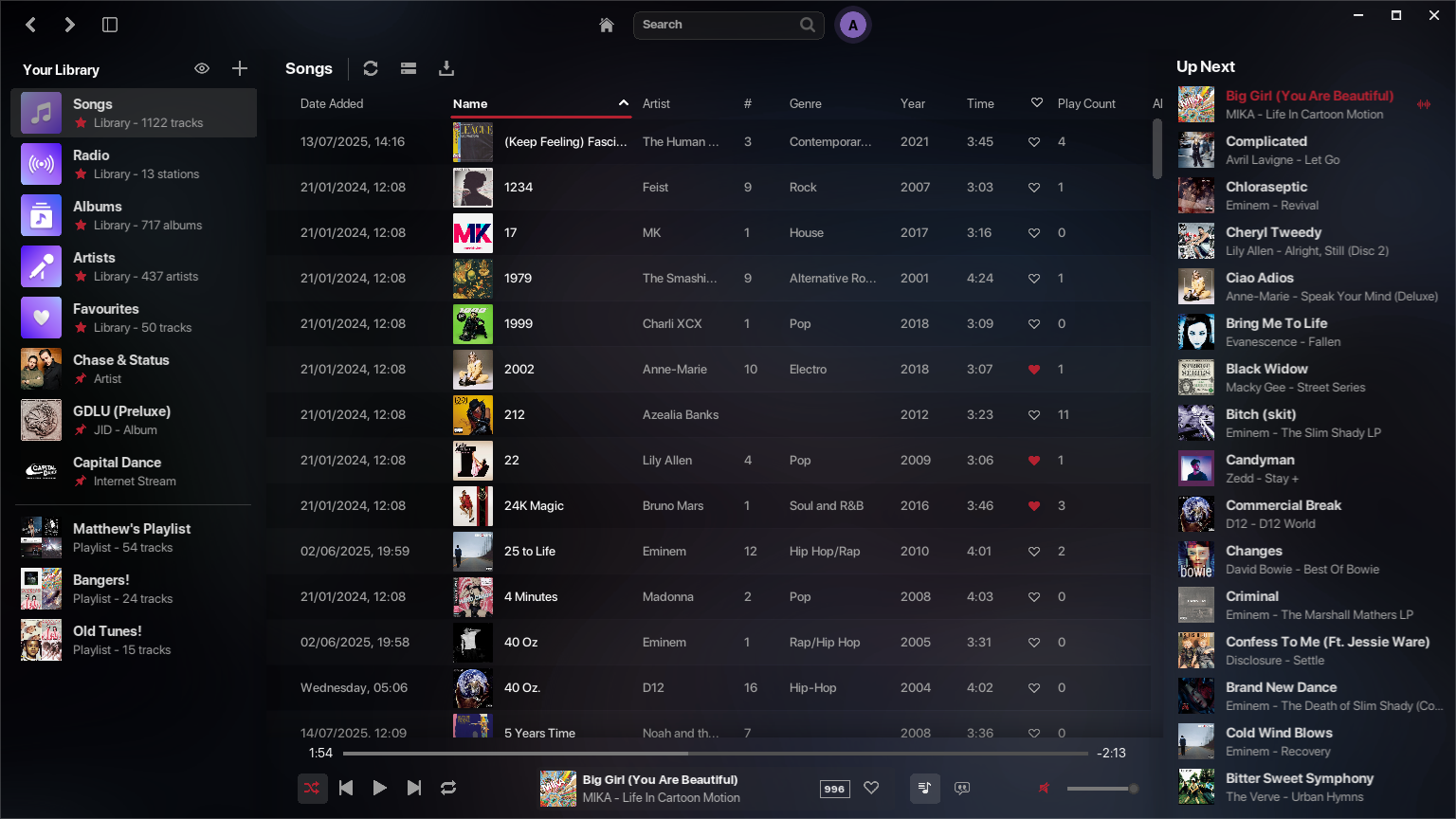Sort songs by Date Added column
This screenshot has height=819, width=1456.
(x=332, y=103)
